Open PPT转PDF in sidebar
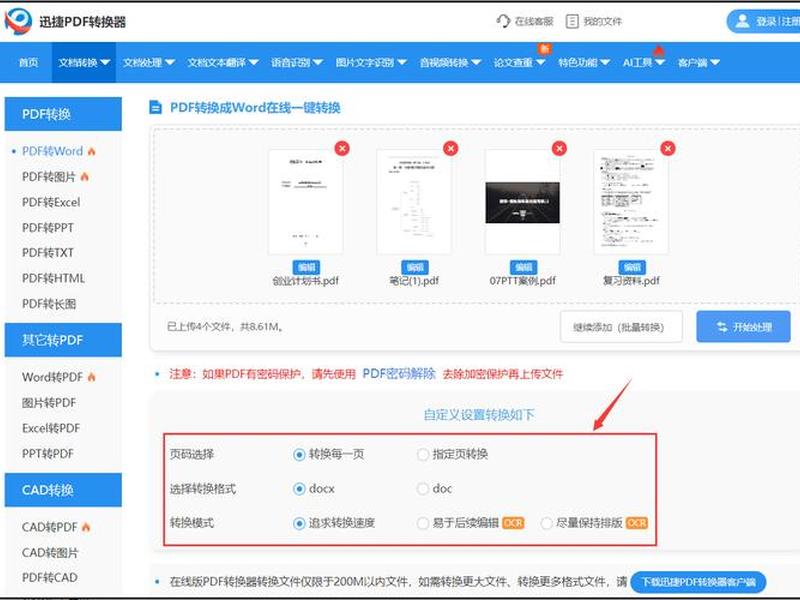 47,454
